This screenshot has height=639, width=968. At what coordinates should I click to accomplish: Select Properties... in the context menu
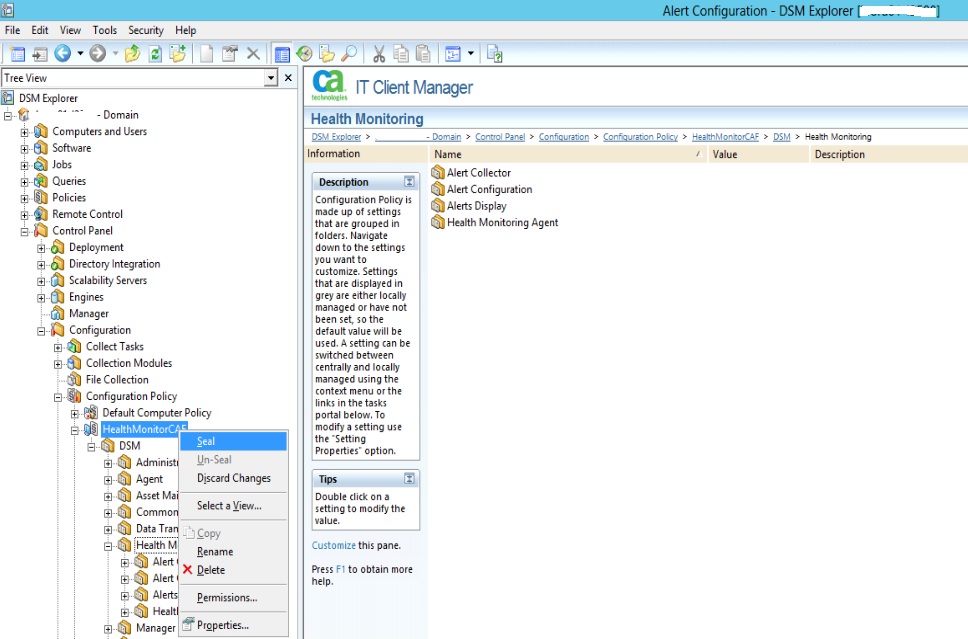(x=222, y=625)
